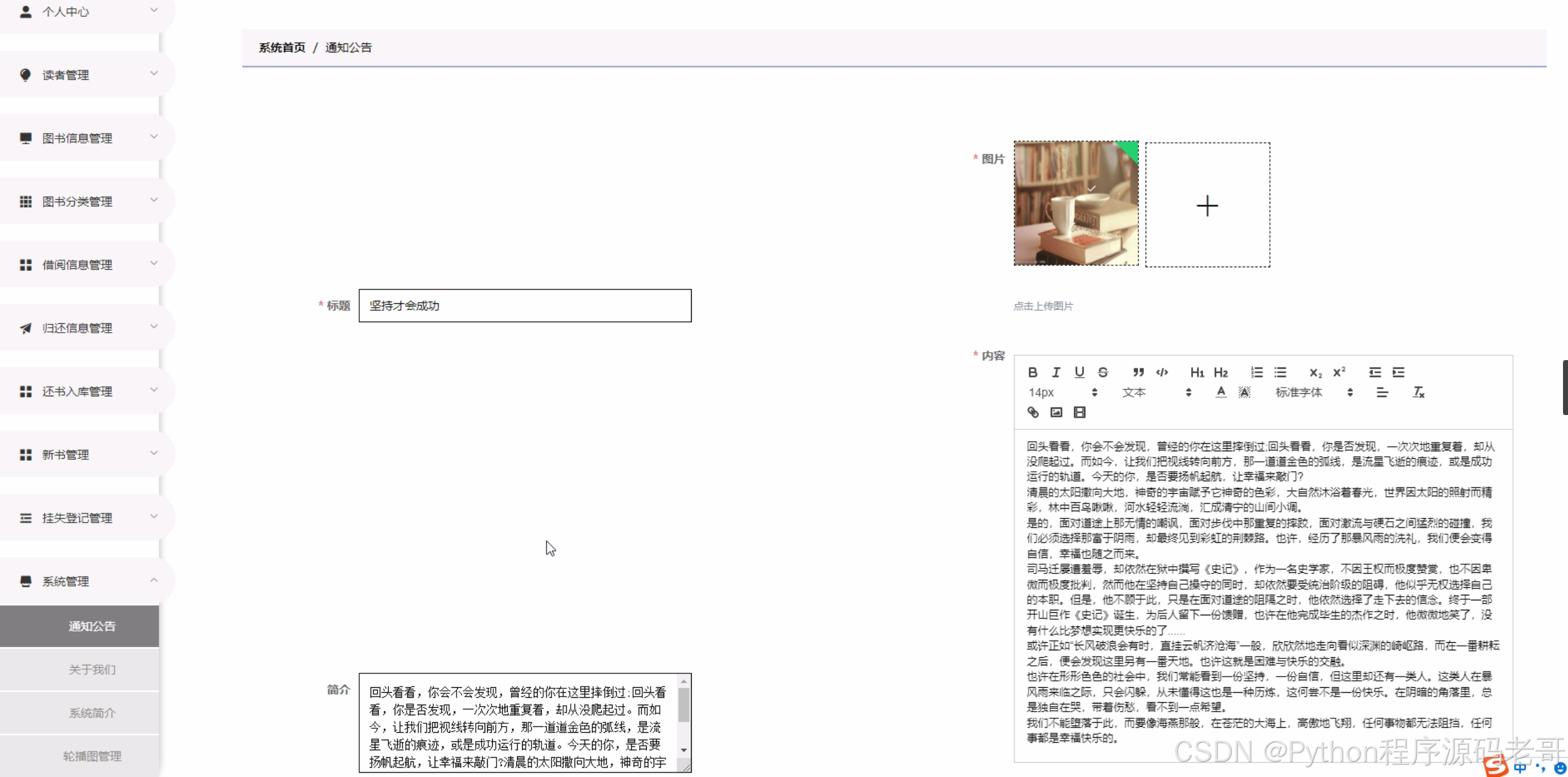Insert a hyperlink via link icon
This screenshot has height=777, width=1568.
click(x=1033, y=412)
